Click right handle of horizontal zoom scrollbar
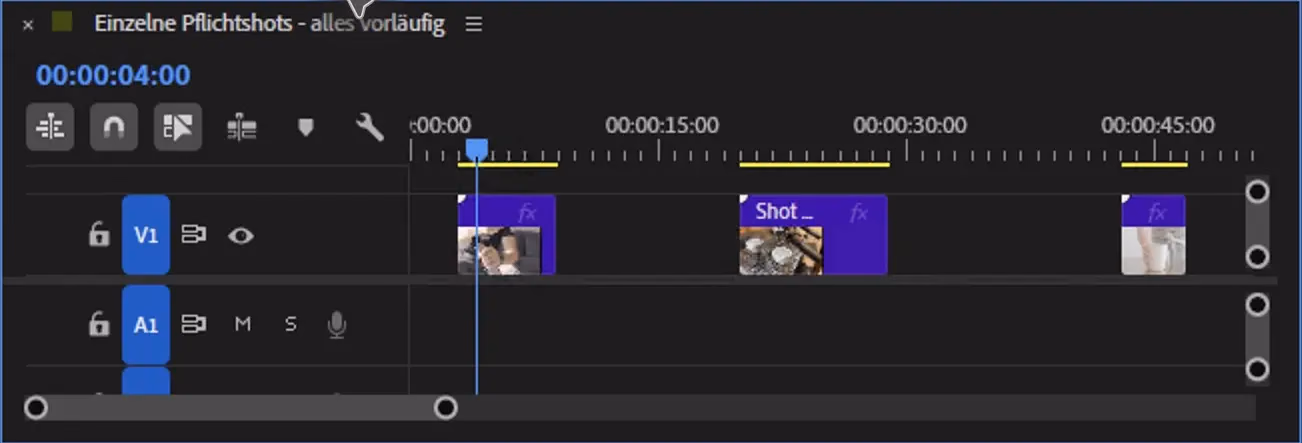The image size is (1302, 443). point(446,407)
